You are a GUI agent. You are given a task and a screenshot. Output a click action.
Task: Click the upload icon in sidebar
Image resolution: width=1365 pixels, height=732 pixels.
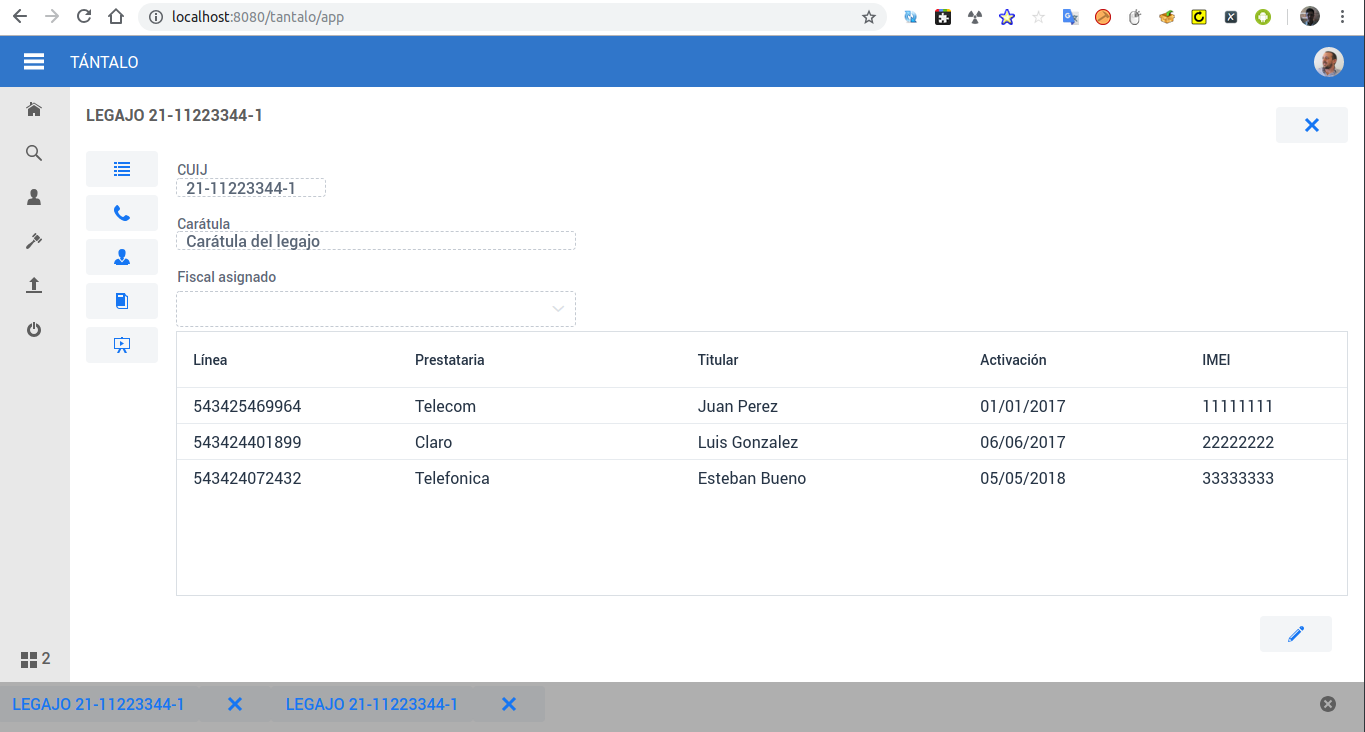(x=34, y=285)
